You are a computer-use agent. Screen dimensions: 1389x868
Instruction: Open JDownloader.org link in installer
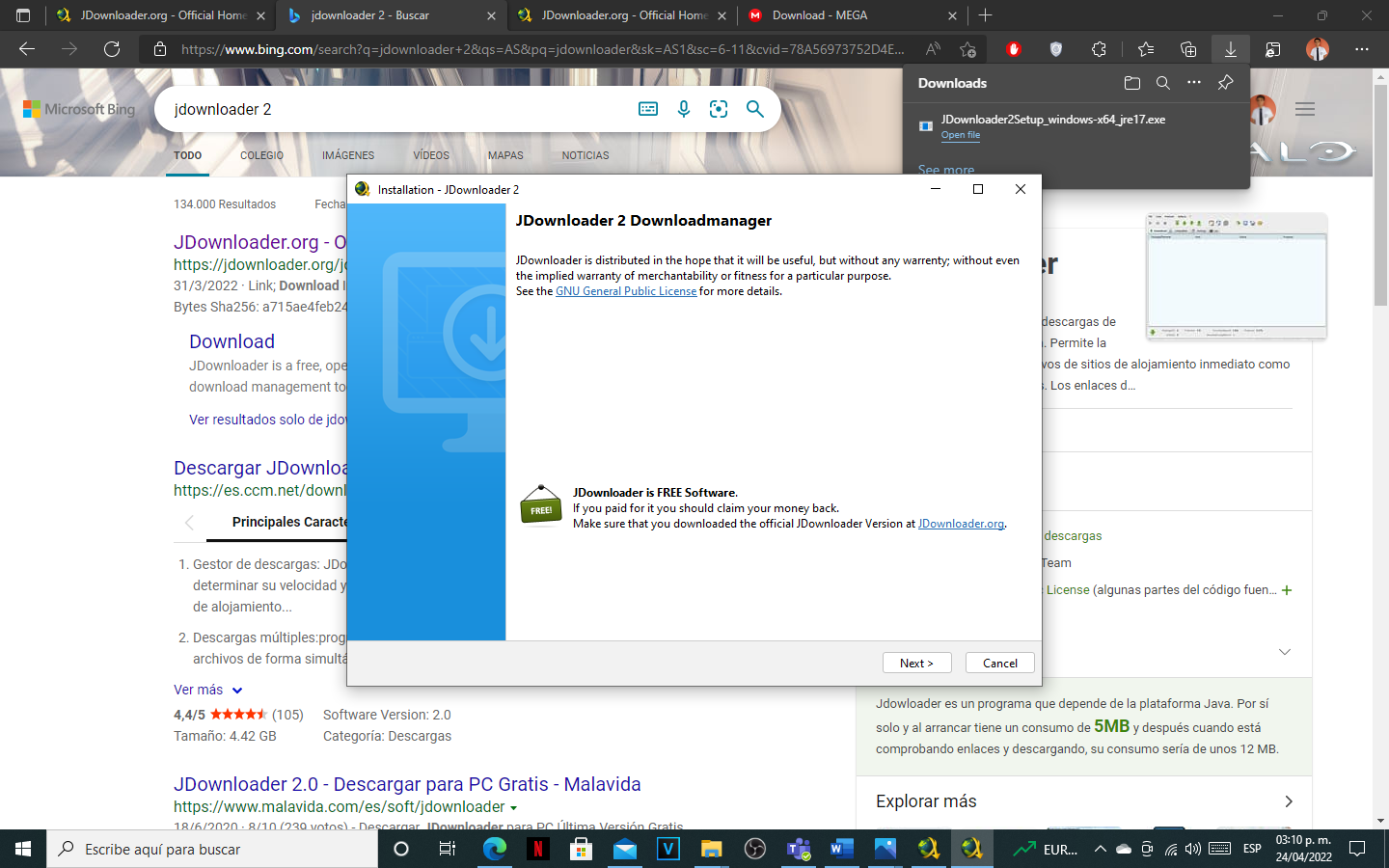point(961,524)
